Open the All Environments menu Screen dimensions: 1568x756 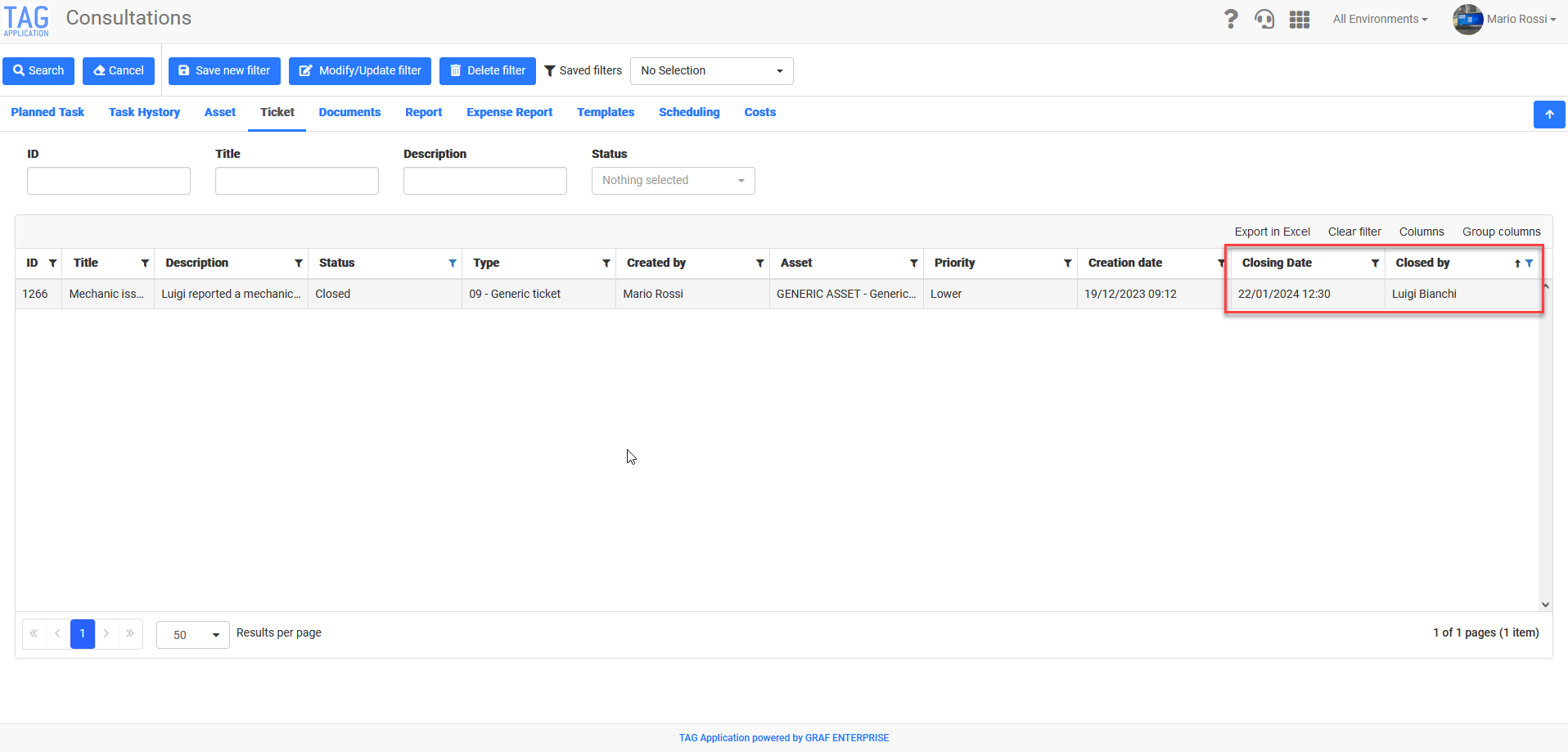[1380, 19]
